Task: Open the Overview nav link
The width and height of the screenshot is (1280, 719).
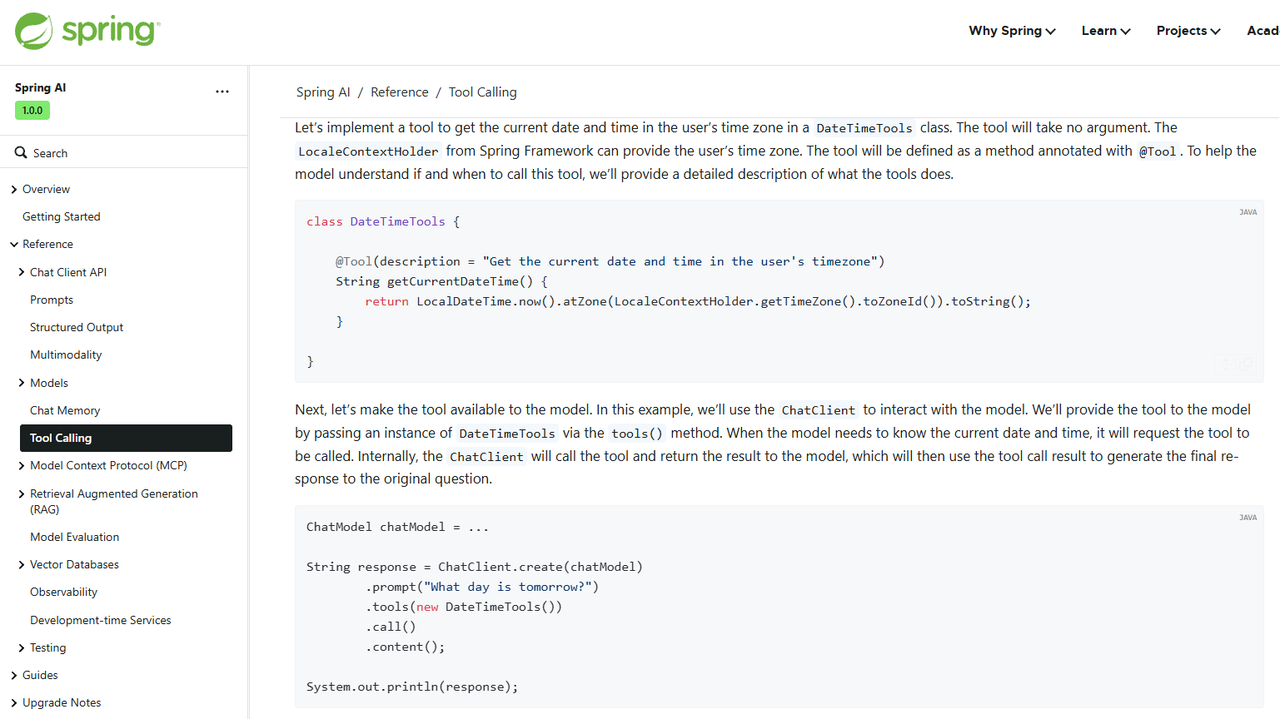Action: coord(46,189)
